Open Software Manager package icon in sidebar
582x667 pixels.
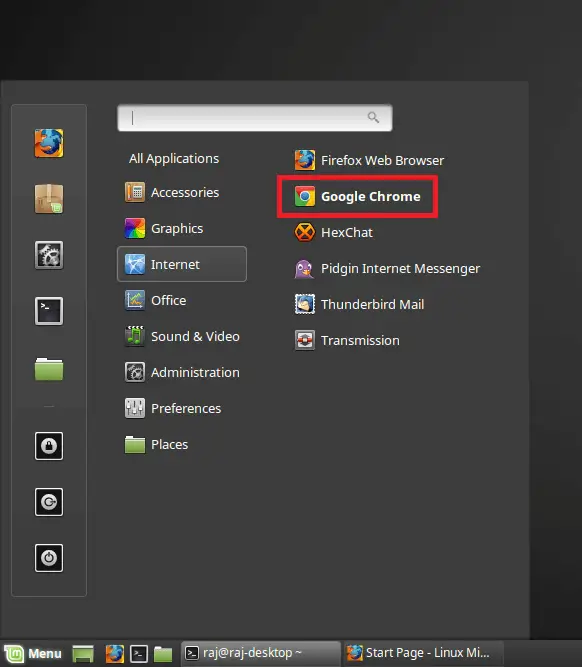[x=49, y=199]
